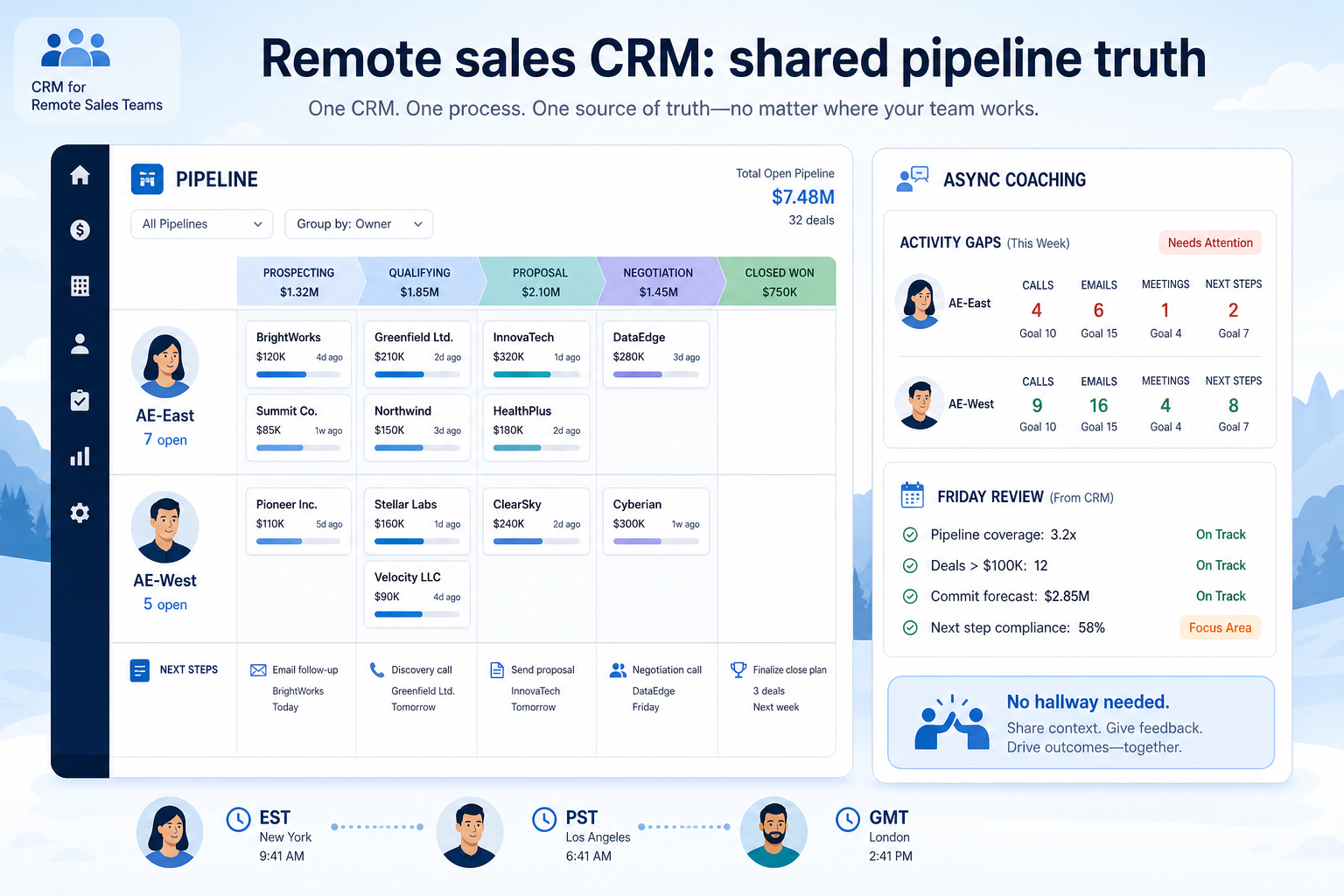
Task: Click the Finalize close plan trophy icon
Action: [738, 670]
